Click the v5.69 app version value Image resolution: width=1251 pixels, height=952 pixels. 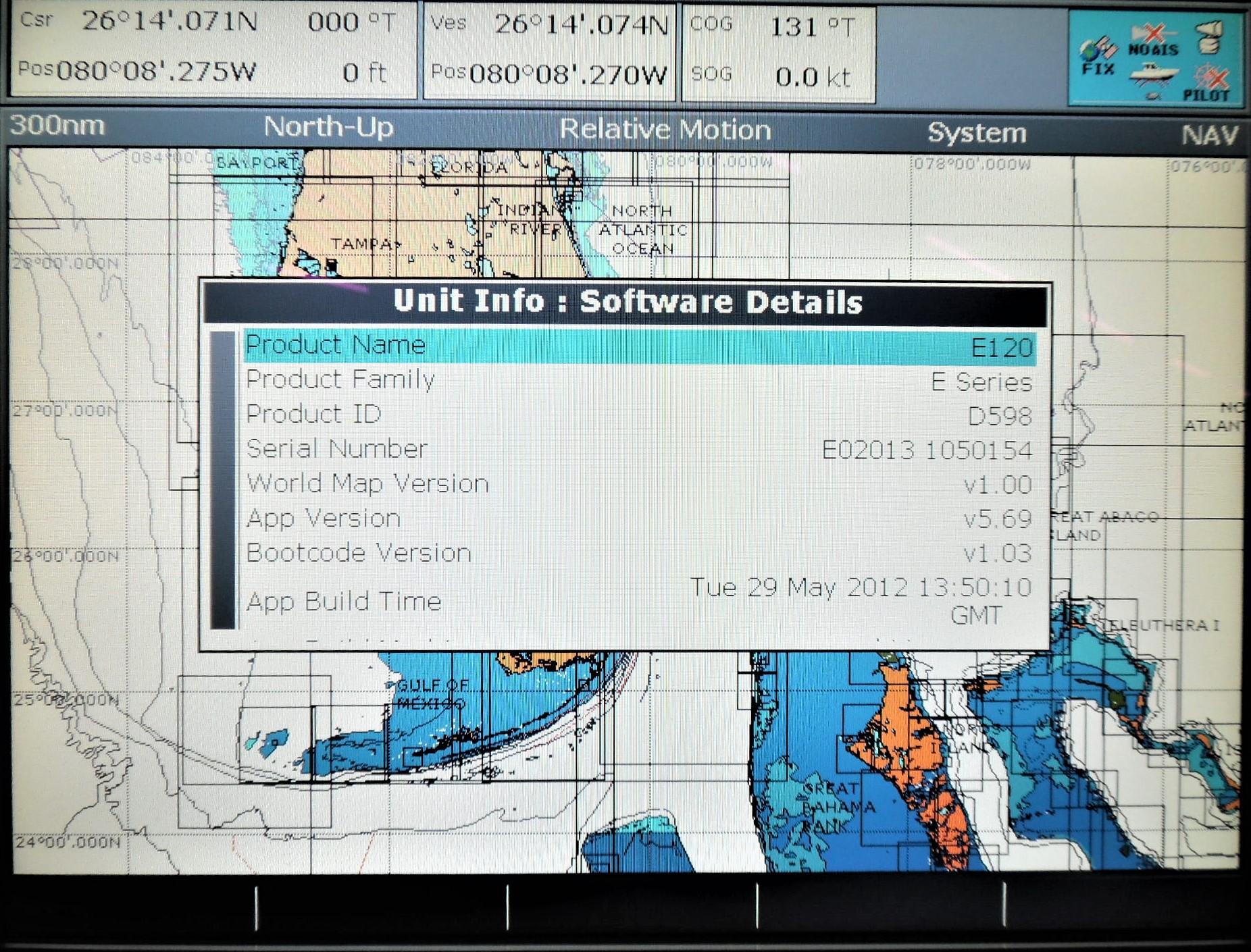[x=998, y=519]
